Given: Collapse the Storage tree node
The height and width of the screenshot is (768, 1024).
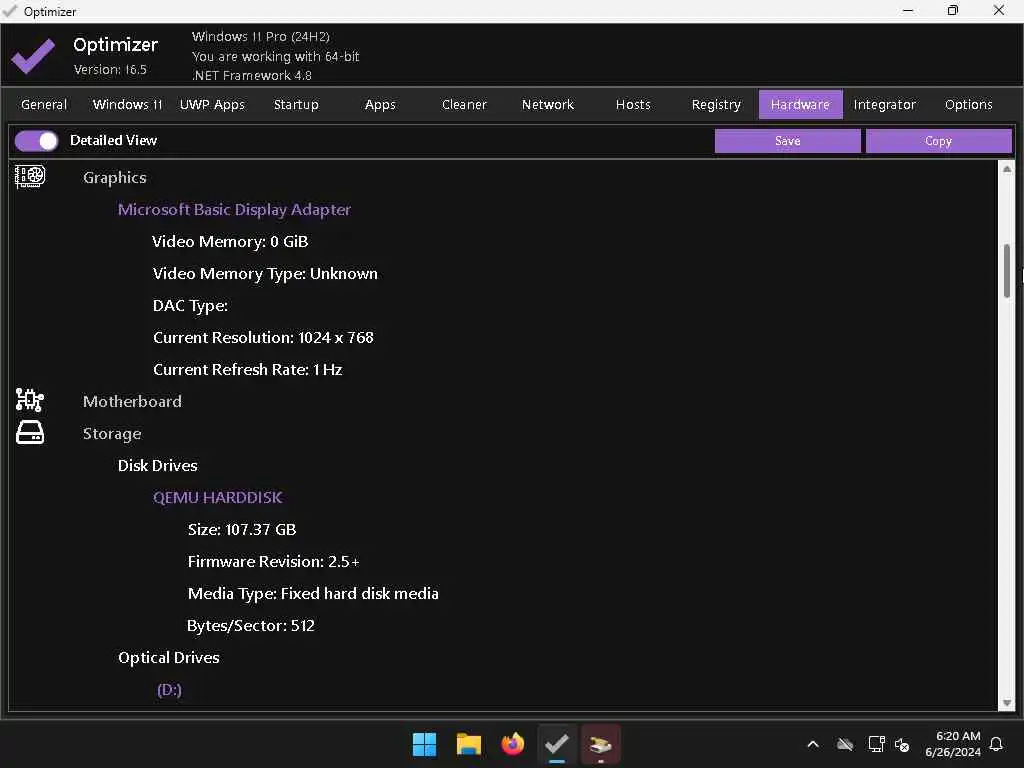Looking at the screenshot, I should pos(112,434).
